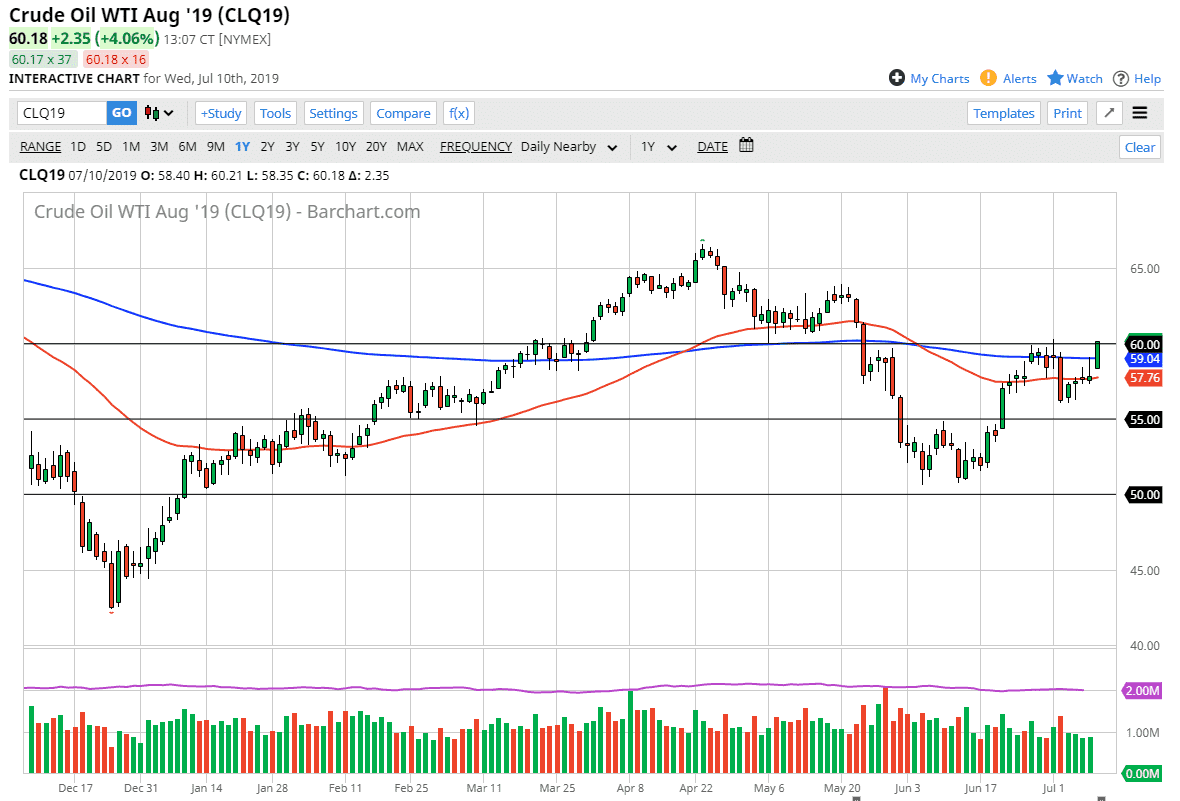The width and height of the screenshot is (1180, 801).
Task: Open the hamburger menu above Clear
Action: pyautogui.click(x=1139, y=113)
